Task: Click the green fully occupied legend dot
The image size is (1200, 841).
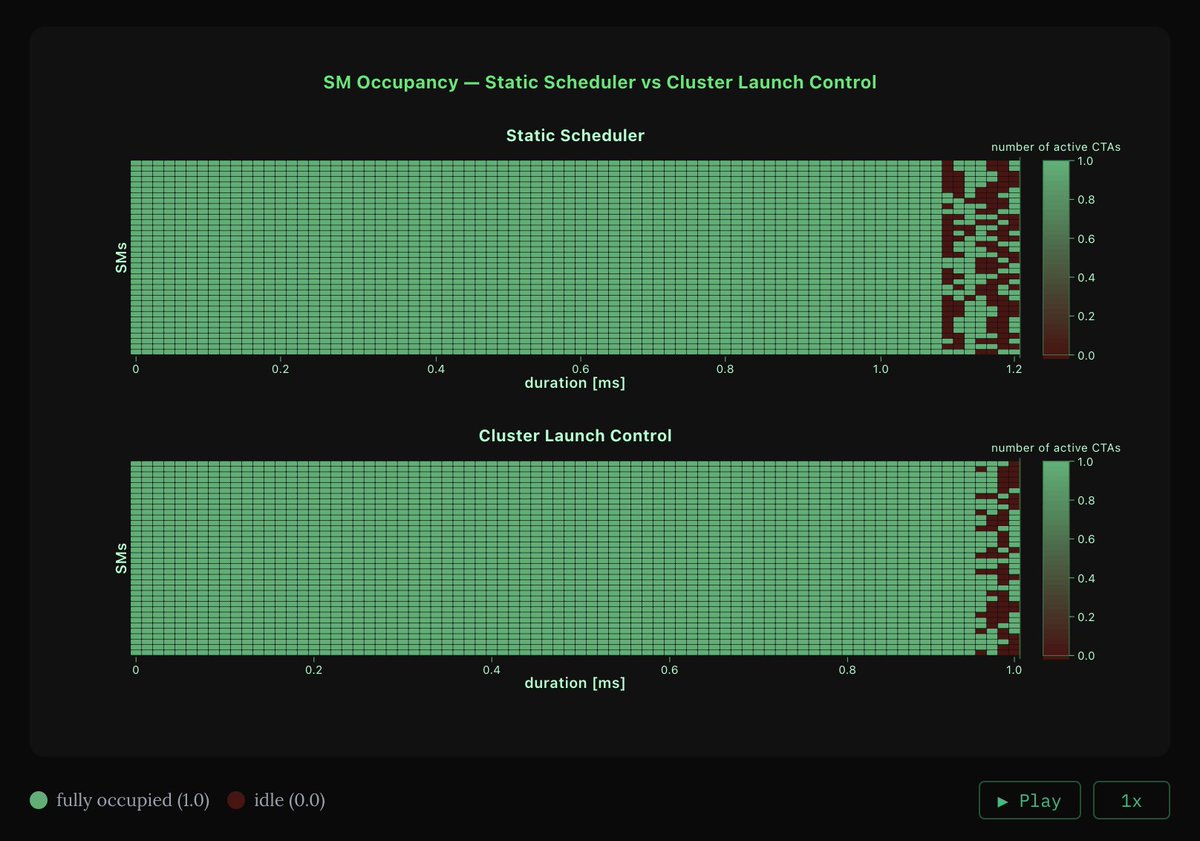Action: coord(39,800)
